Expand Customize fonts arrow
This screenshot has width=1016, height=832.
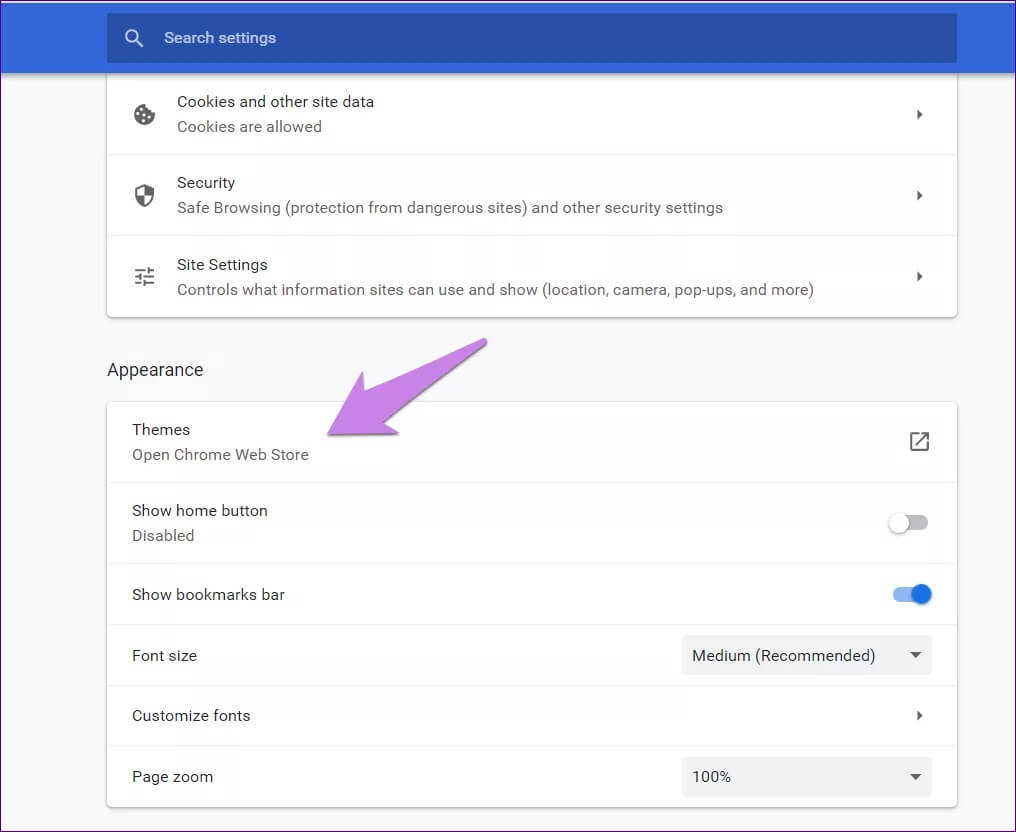pos(919,716)
